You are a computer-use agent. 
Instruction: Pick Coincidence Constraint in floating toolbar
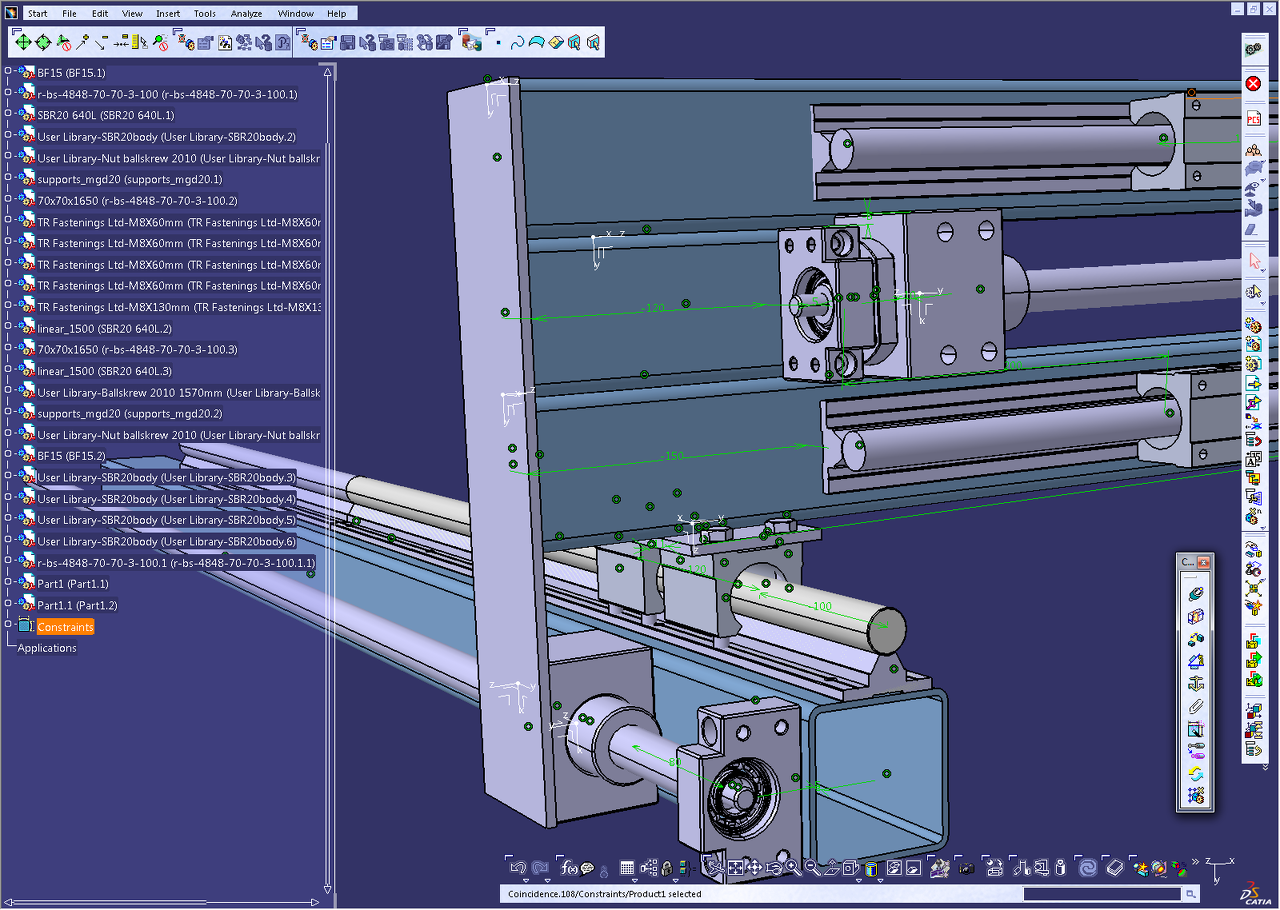pos(1195,594)
